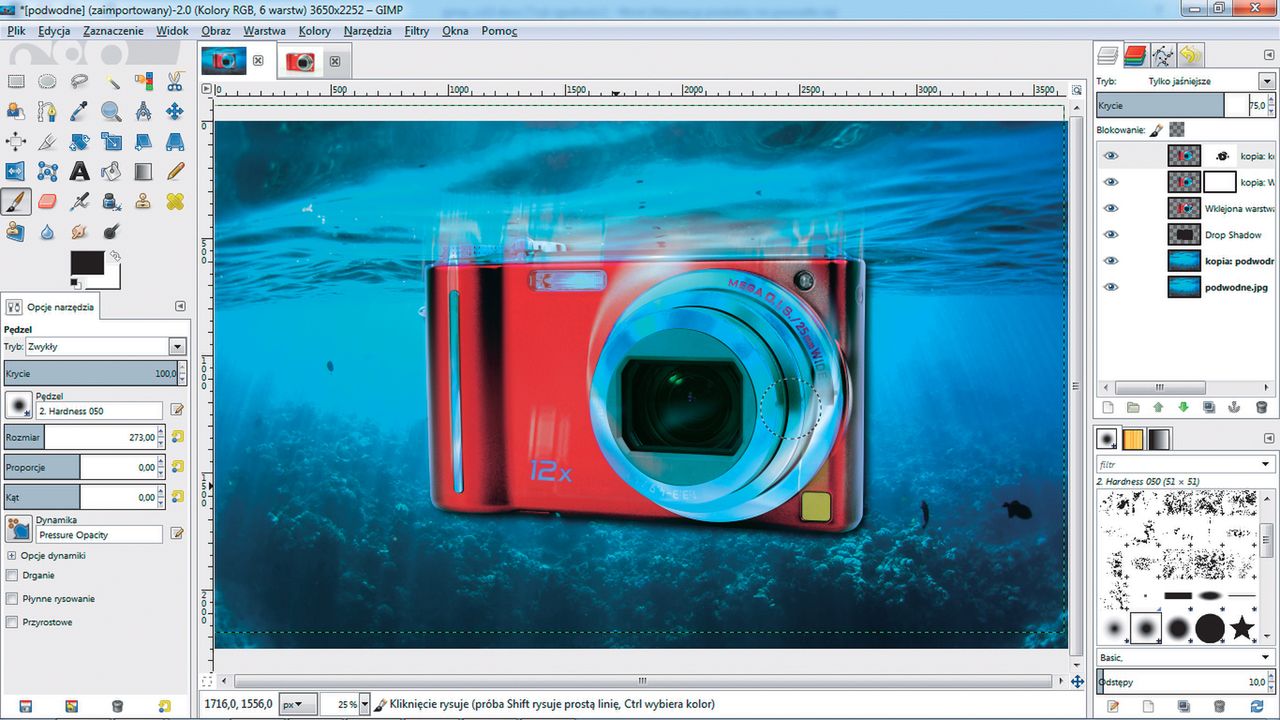Screen dimensions: 1280x720
Task: Select the Scissors Select tool
Action: 175,81
